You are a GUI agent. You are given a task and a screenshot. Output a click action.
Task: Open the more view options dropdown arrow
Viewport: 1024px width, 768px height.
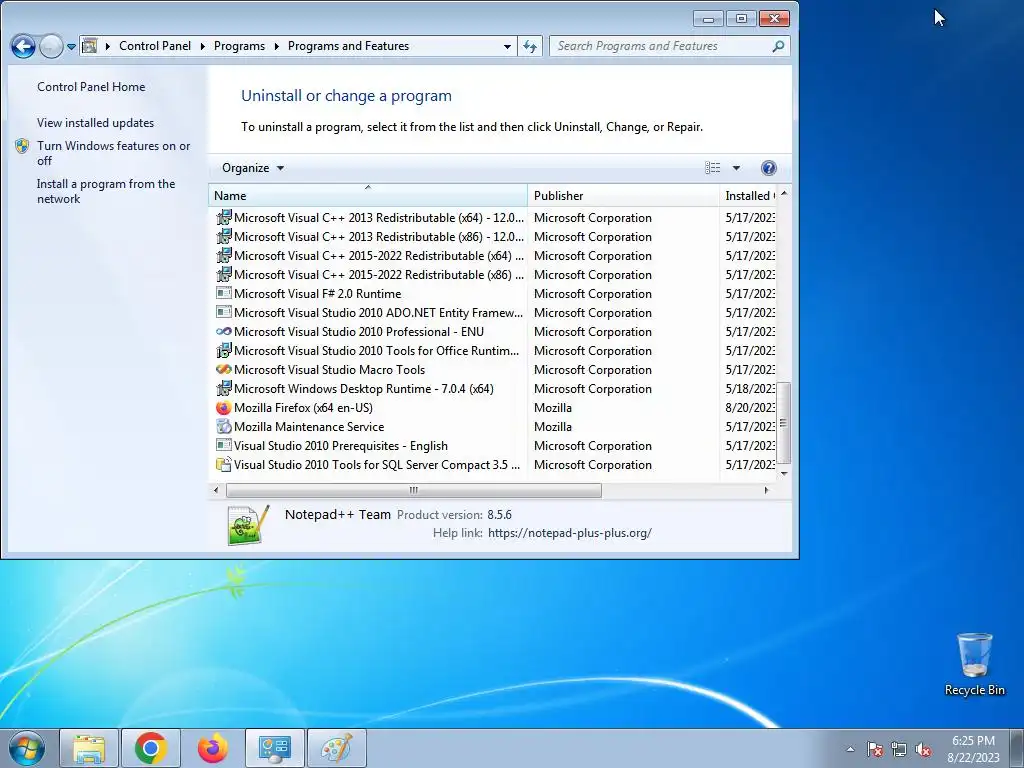[x=736, y=168]
